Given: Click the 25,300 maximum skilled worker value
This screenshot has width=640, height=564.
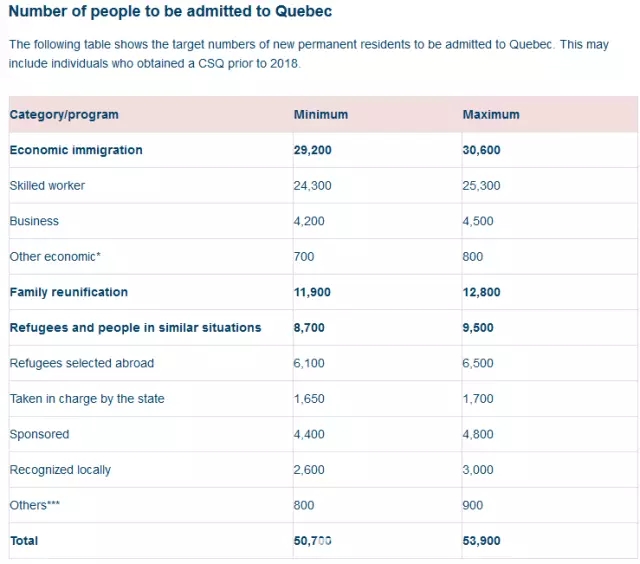Looking at the screenshot, I should pyautogui.click(x=481, y=186).
